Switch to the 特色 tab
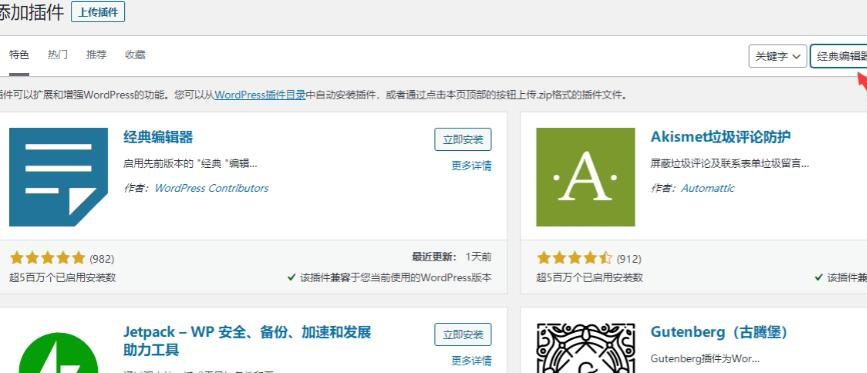The width and height of the screenshot is (867, 373). tap(19, 55)
